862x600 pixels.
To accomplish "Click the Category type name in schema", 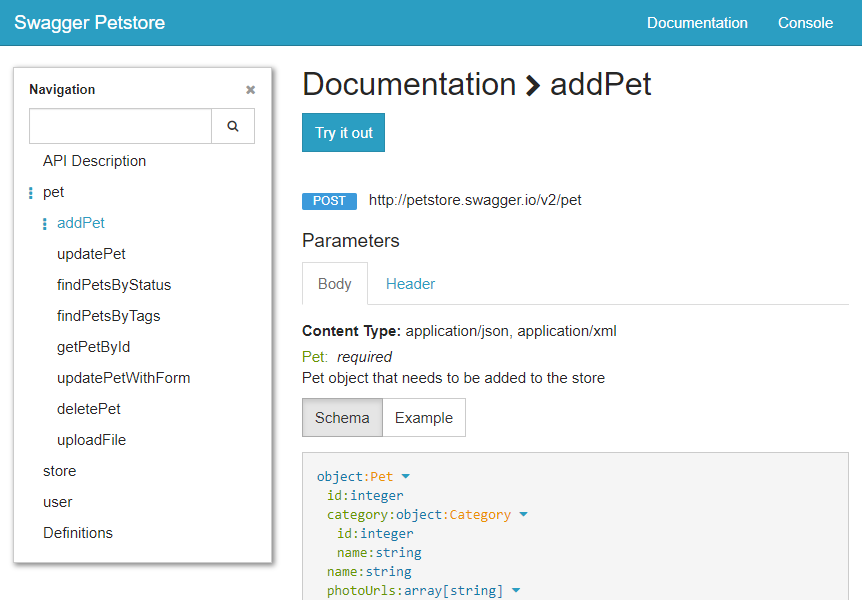I will (480, 514).
